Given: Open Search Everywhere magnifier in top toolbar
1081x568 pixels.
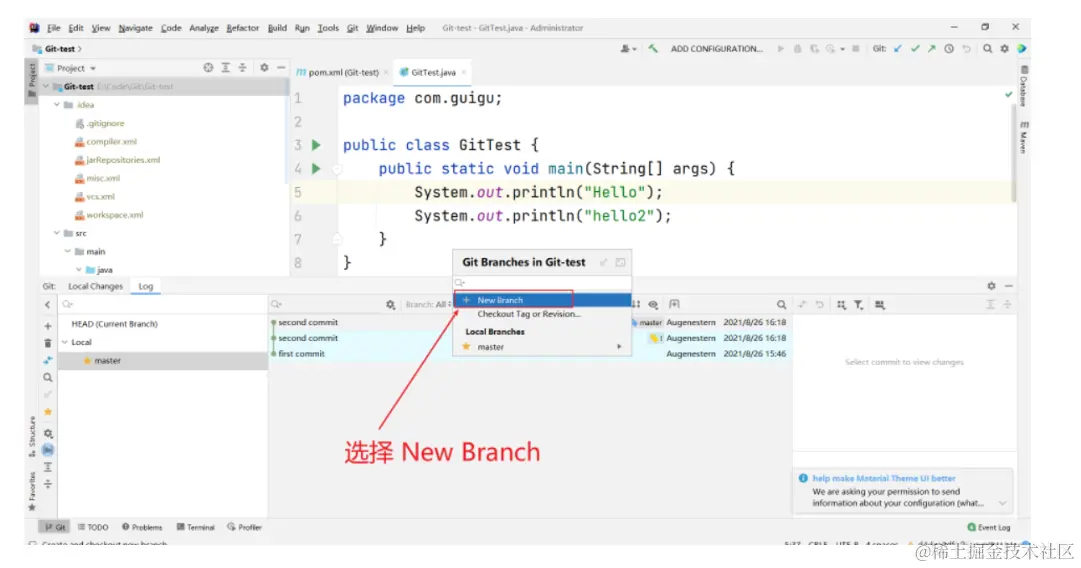Looking at the screenshot, I should pos(988,49).
